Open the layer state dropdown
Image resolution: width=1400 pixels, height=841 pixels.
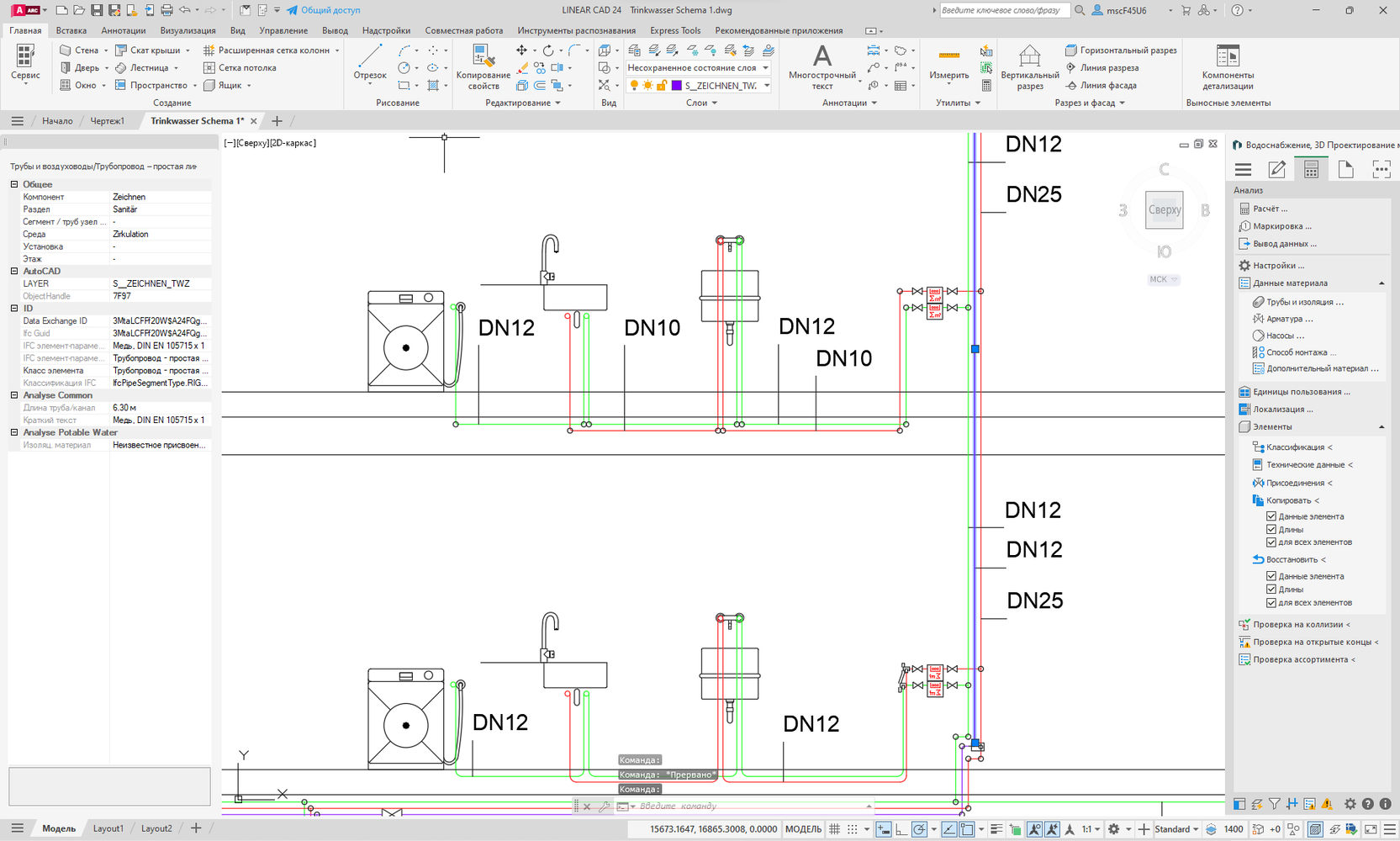(765, 68)
